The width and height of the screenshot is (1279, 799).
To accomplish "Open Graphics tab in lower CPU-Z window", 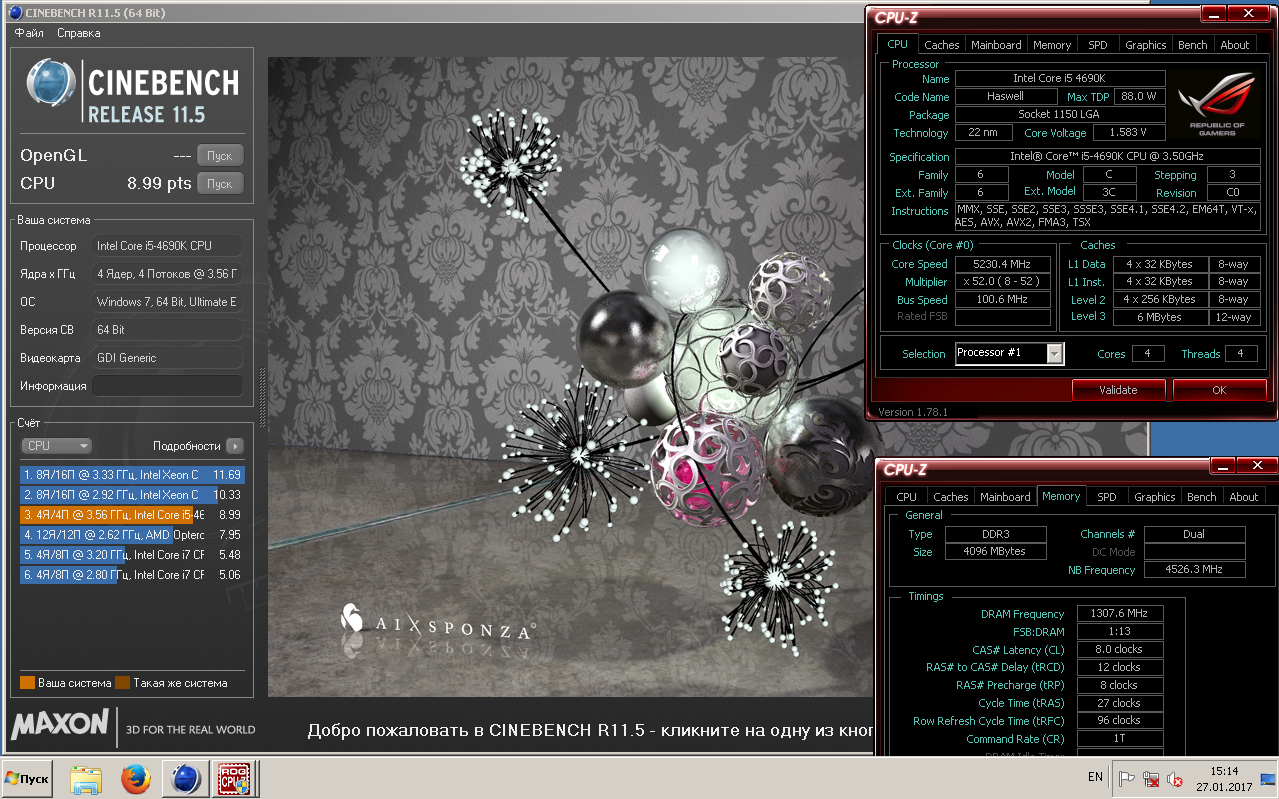I will (x=1154, y=497).
